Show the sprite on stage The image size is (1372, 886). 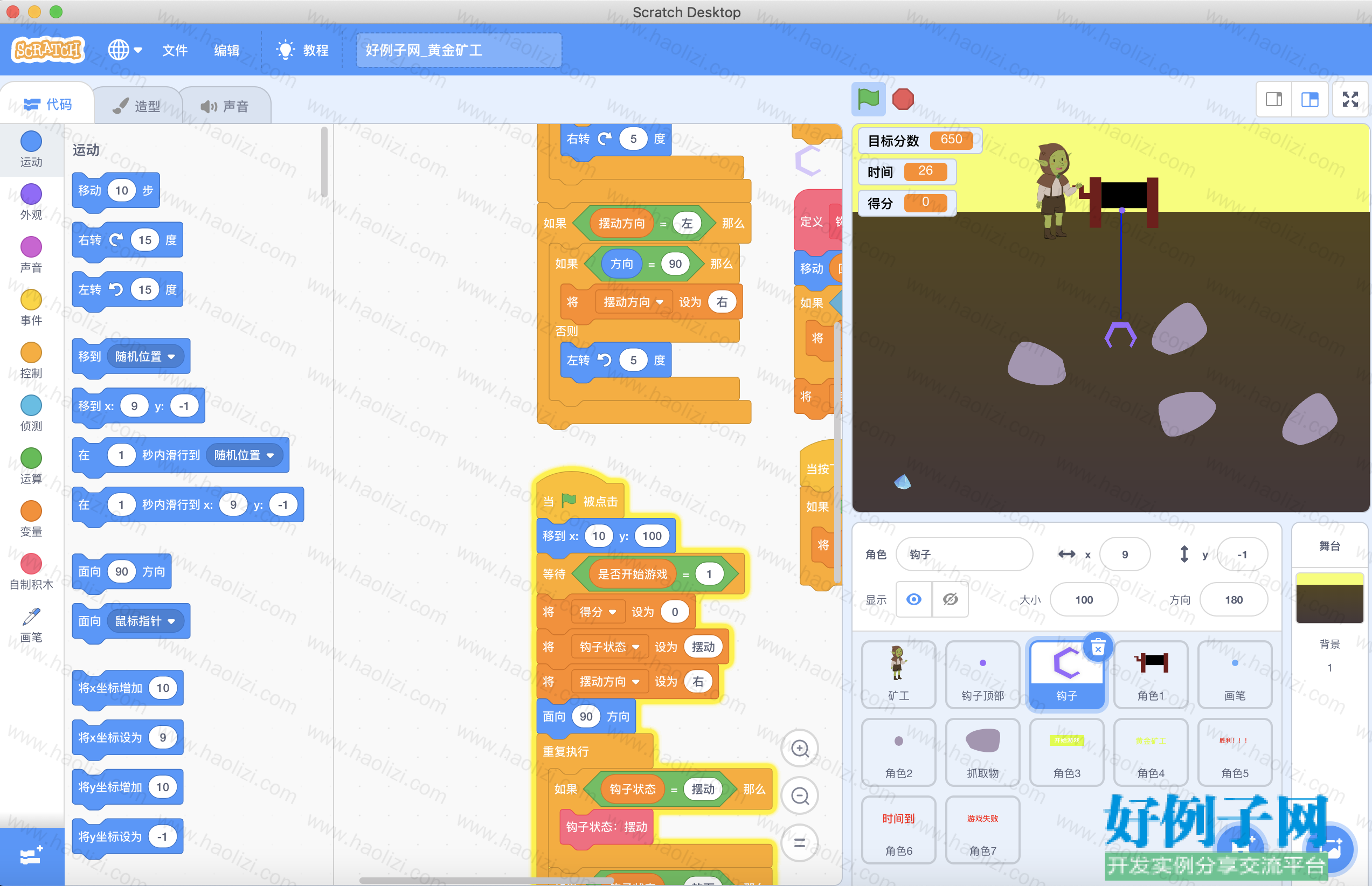913,599
